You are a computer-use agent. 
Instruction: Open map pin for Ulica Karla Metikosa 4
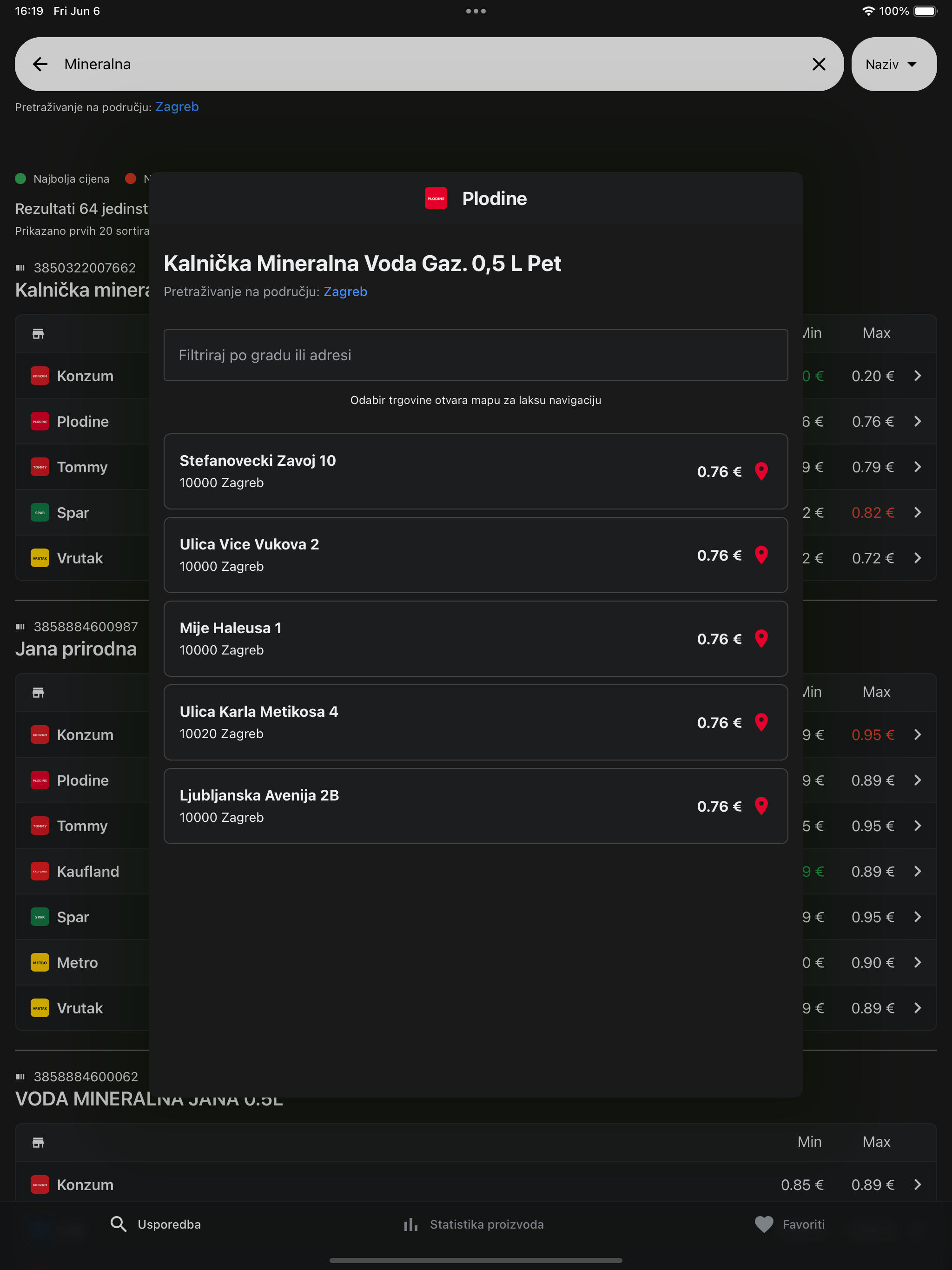(761, 723)
